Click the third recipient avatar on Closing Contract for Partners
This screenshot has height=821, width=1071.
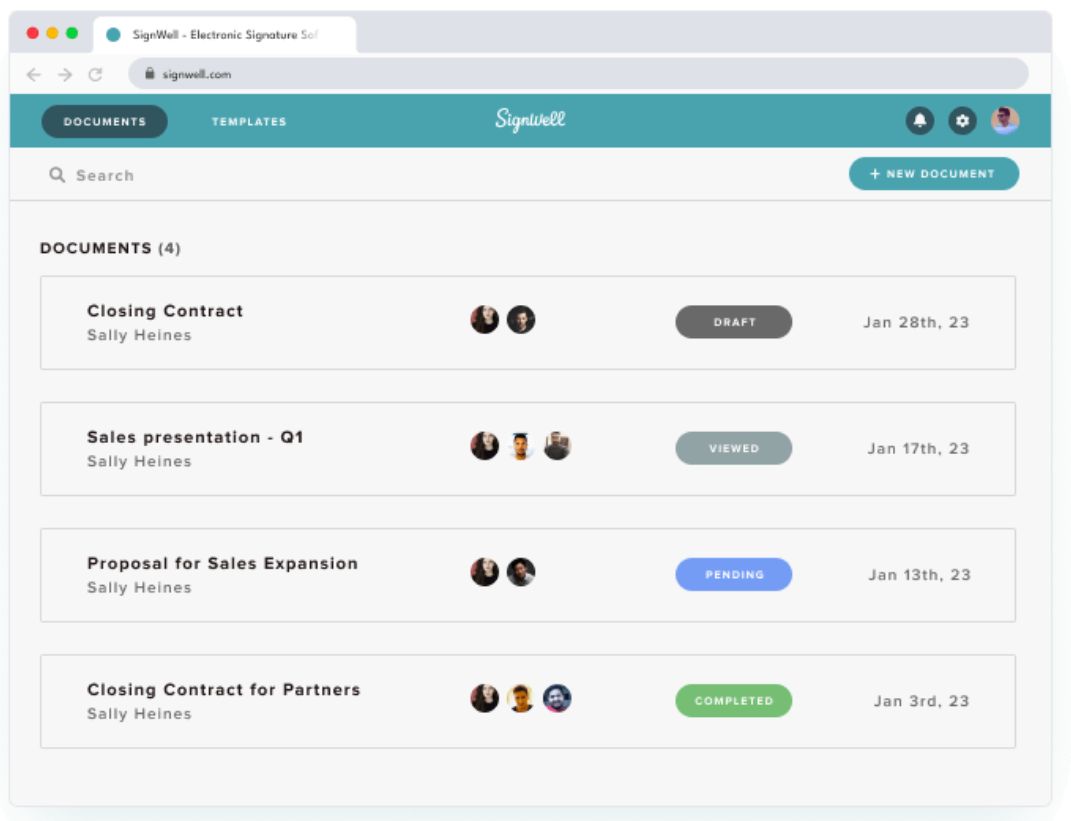coord(558,700)
